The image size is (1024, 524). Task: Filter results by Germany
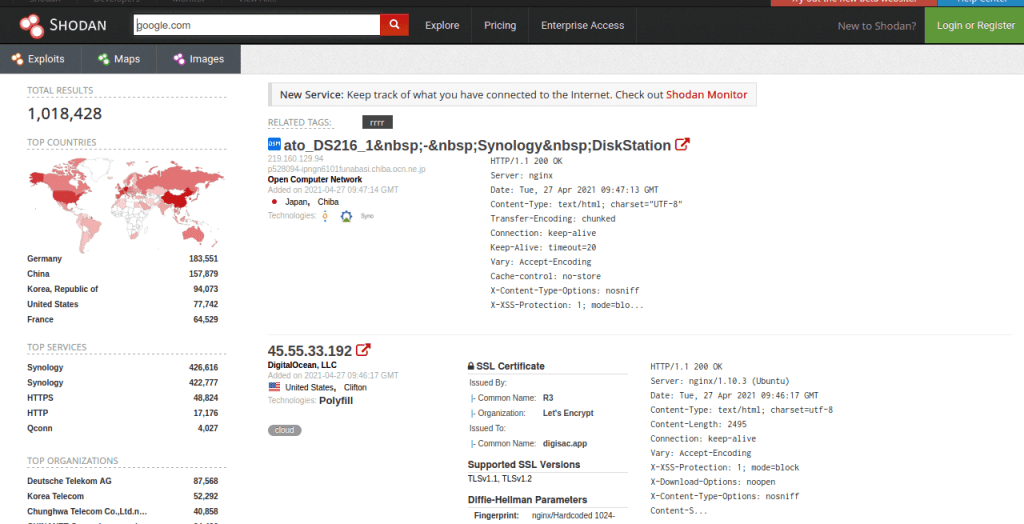point(44,259)
